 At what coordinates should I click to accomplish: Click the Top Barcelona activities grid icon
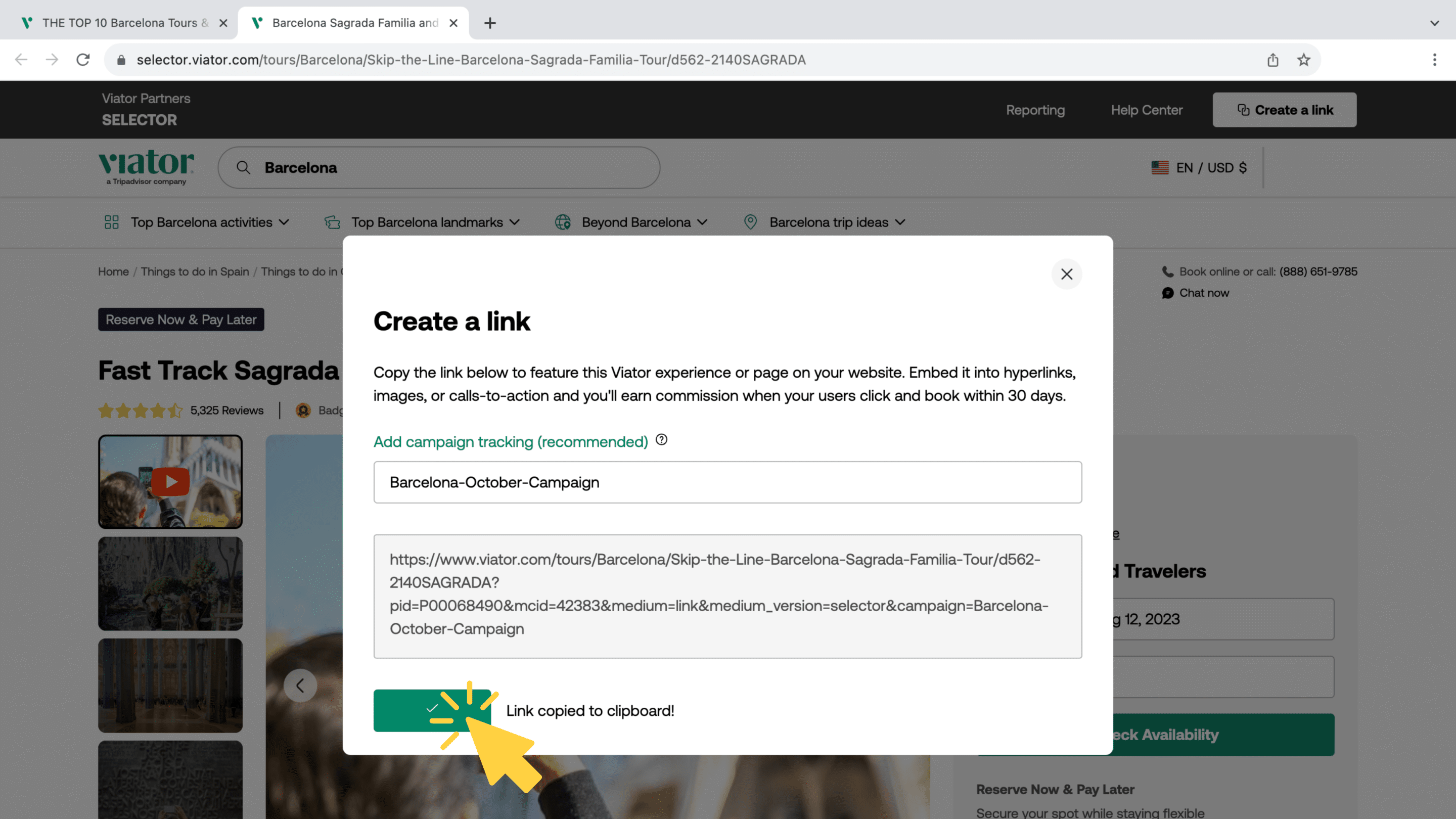(111, 222)
